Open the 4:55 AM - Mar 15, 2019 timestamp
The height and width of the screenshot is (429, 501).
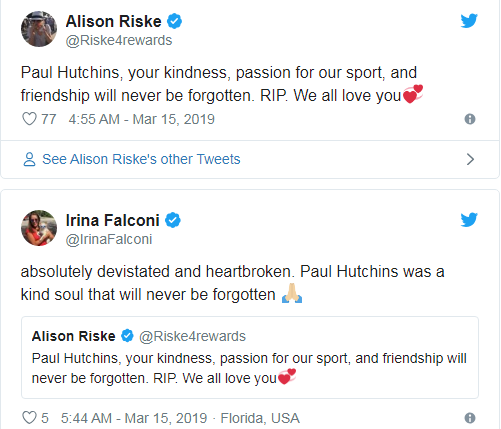[142, 119]
